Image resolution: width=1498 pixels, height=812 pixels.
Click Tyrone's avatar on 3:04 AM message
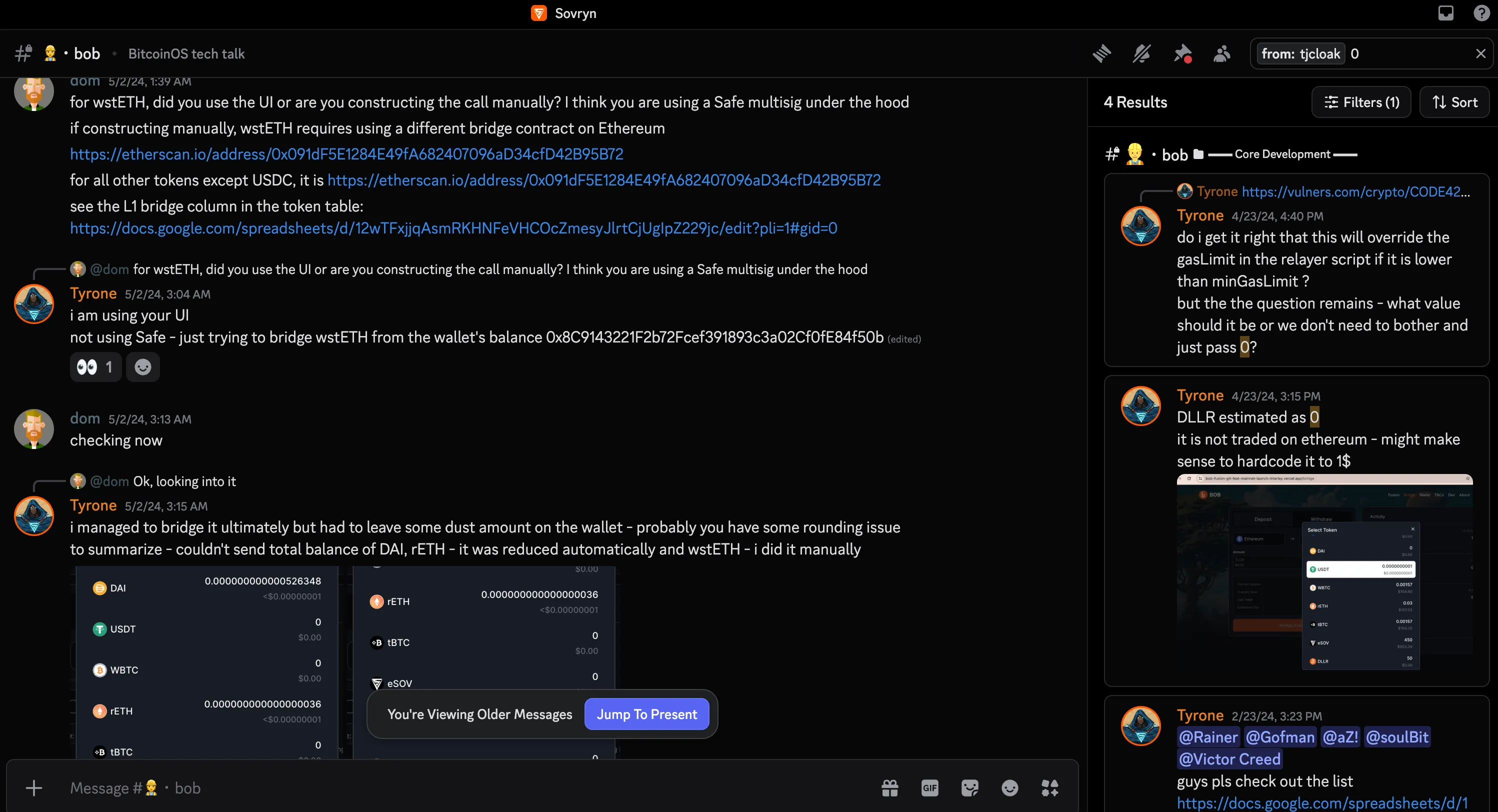click(33, 303)
